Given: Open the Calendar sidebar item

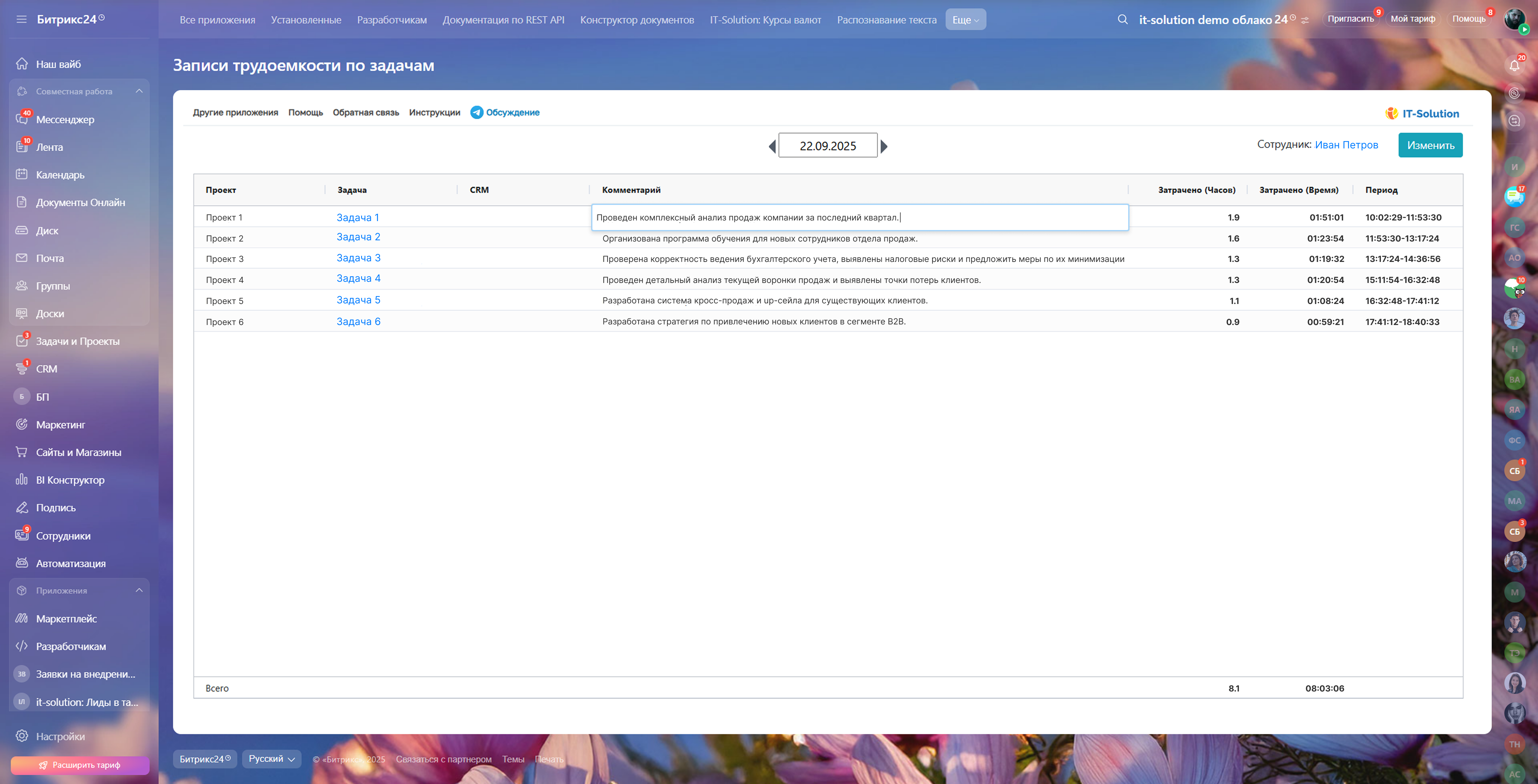Looking at the screenshot, I should pyautogui.click(x=60, y=175).
